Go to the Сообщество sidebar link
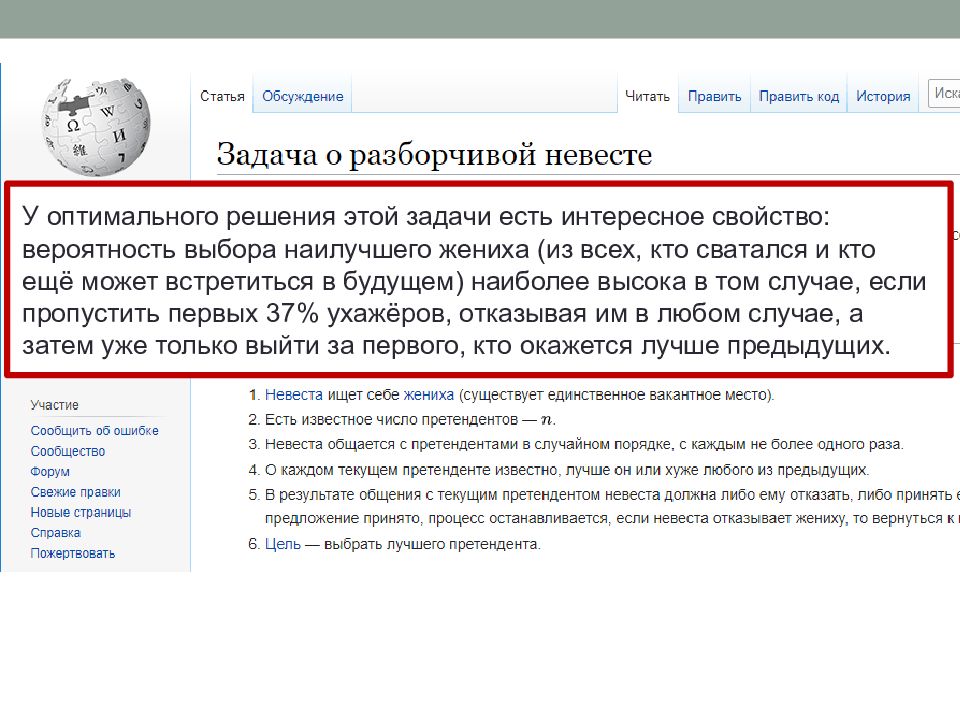The height and width of the screenshot is (720, 960). [67, 451]
